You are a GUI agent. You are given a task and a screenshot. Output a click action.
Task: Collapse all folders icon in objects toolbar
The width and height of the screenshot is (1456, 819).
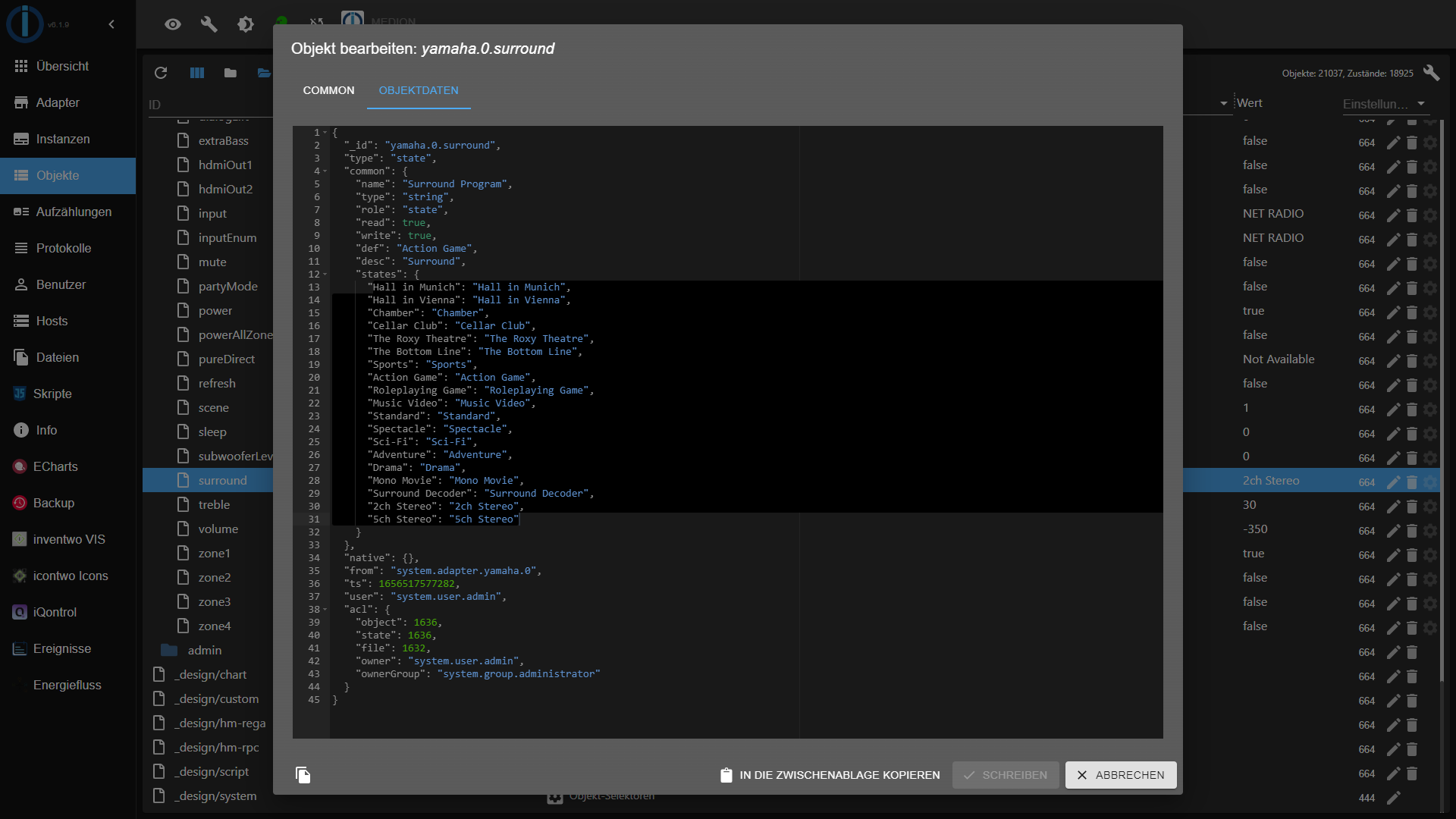(231, 73)
